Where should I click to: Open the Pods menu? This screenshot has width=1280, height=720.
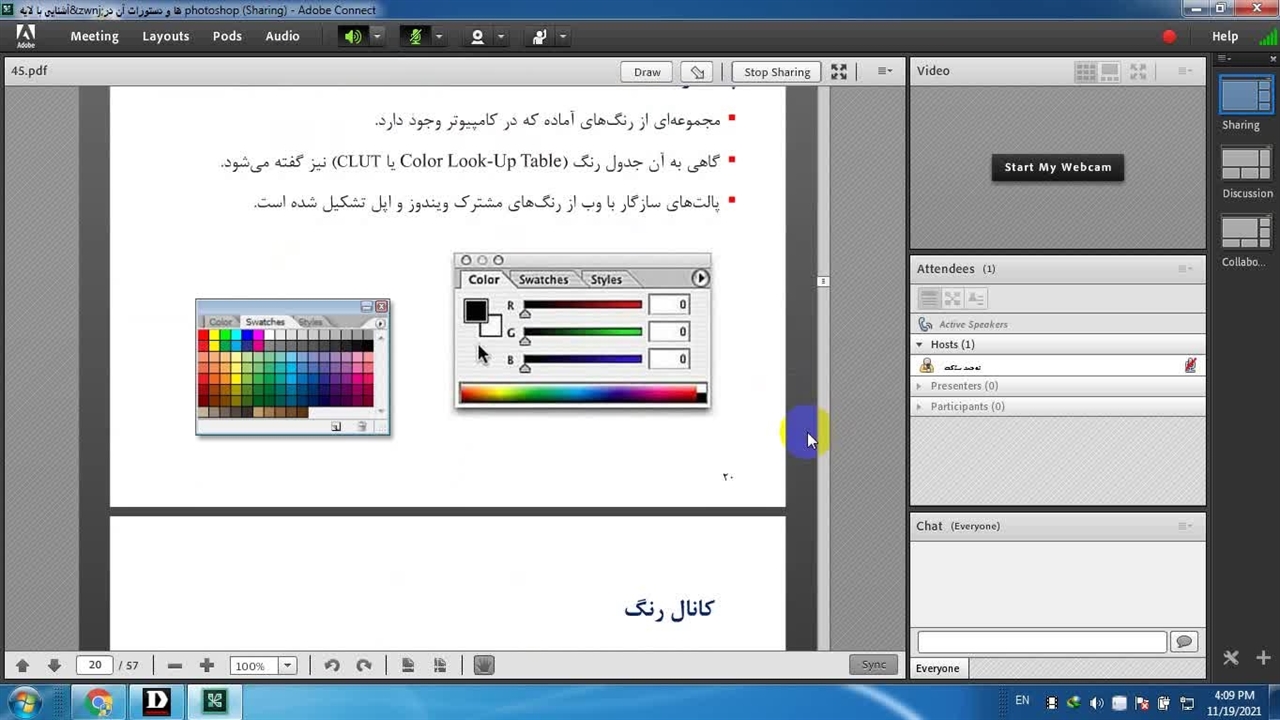[227, 36]
